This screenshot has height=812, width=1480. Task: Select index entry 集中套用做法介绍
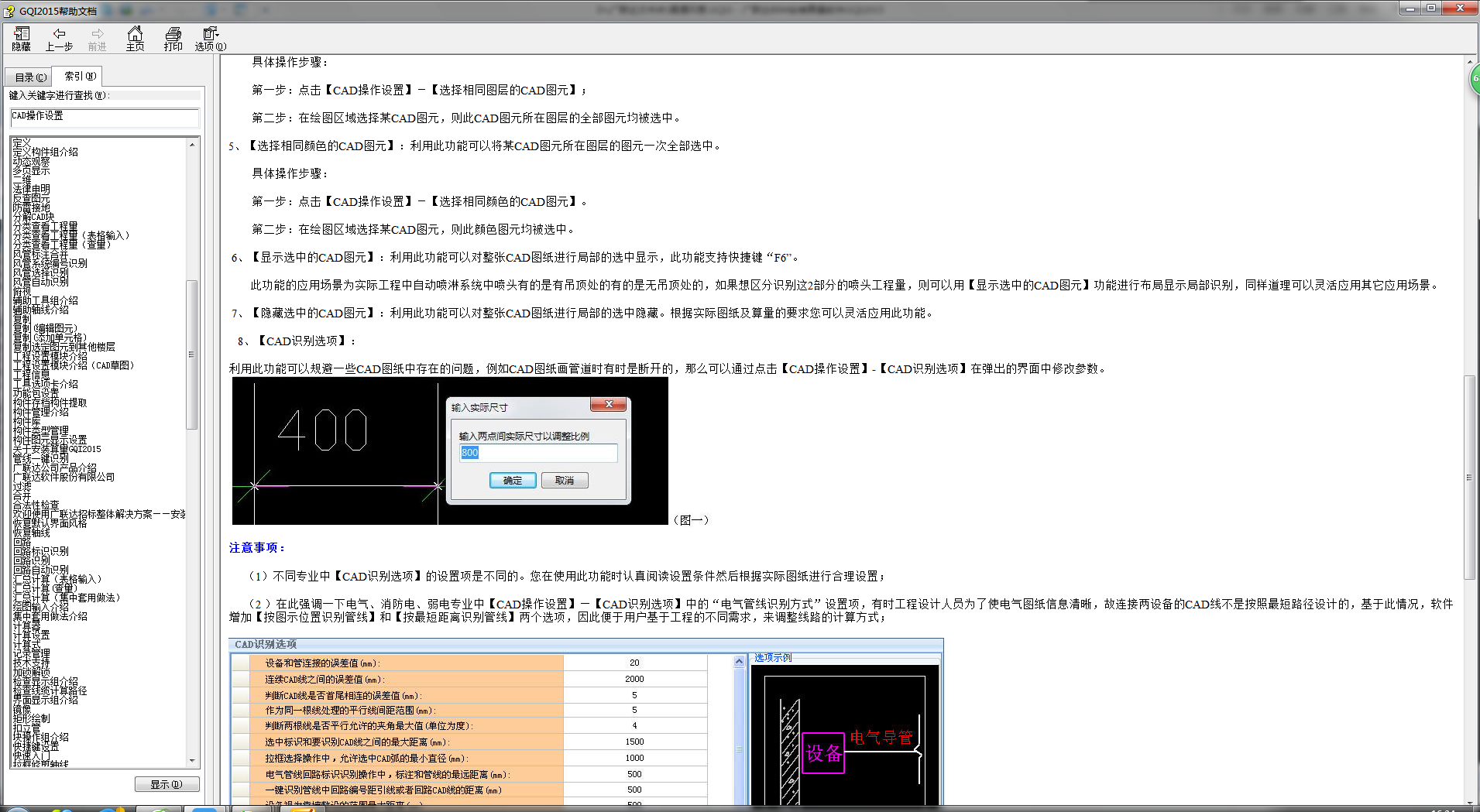click(50, 616)
